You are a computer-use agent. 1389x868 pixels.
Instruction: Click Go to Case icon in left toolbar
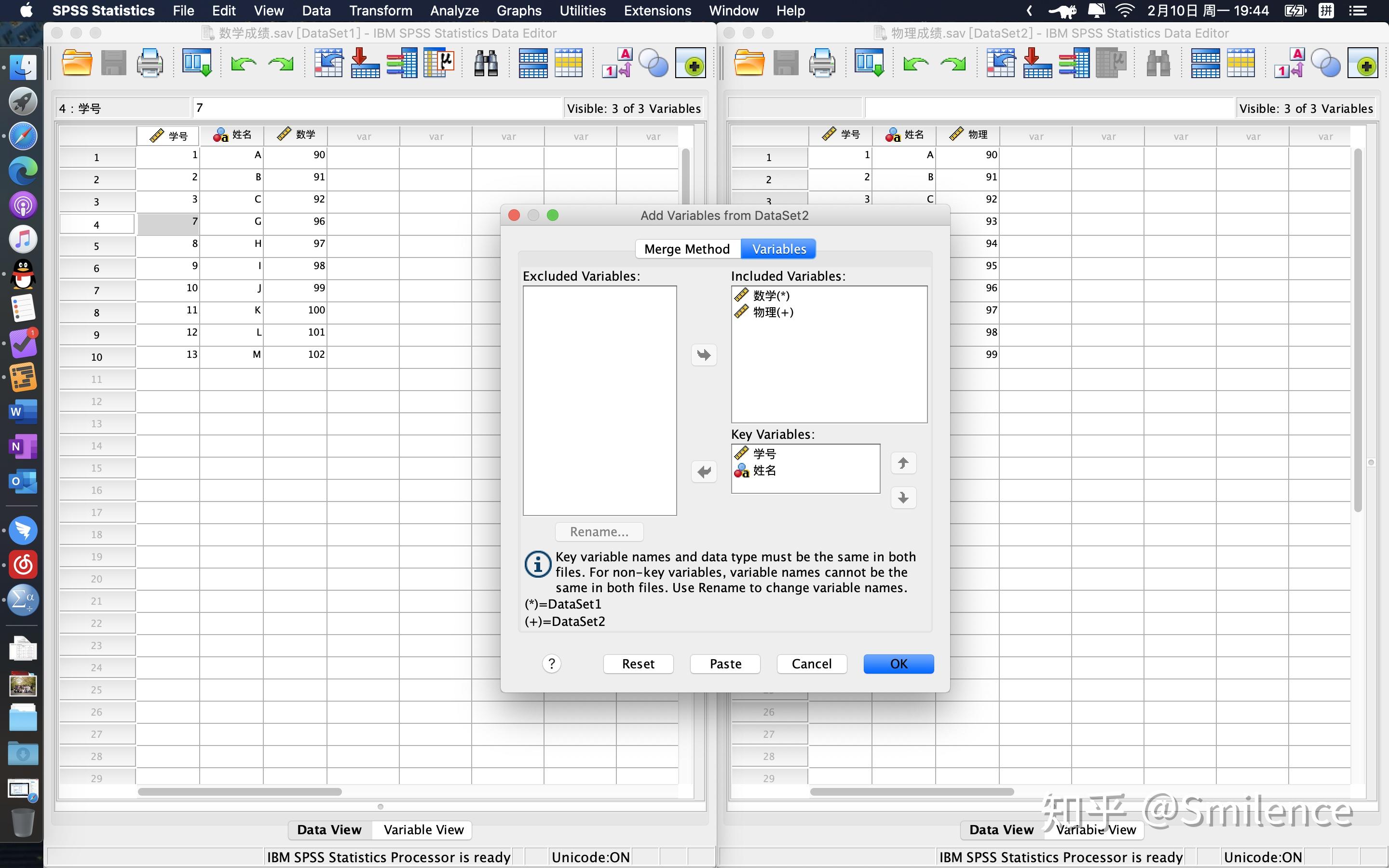(x=329, y=63)
